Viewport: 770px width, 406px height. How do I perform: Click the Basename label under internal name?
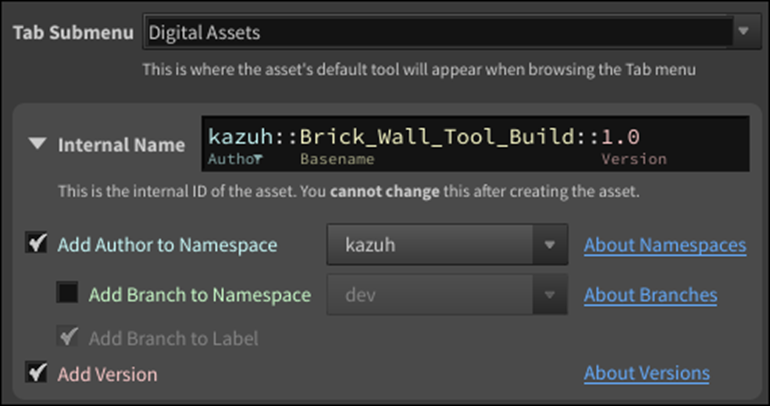click(x=336, y=159)
